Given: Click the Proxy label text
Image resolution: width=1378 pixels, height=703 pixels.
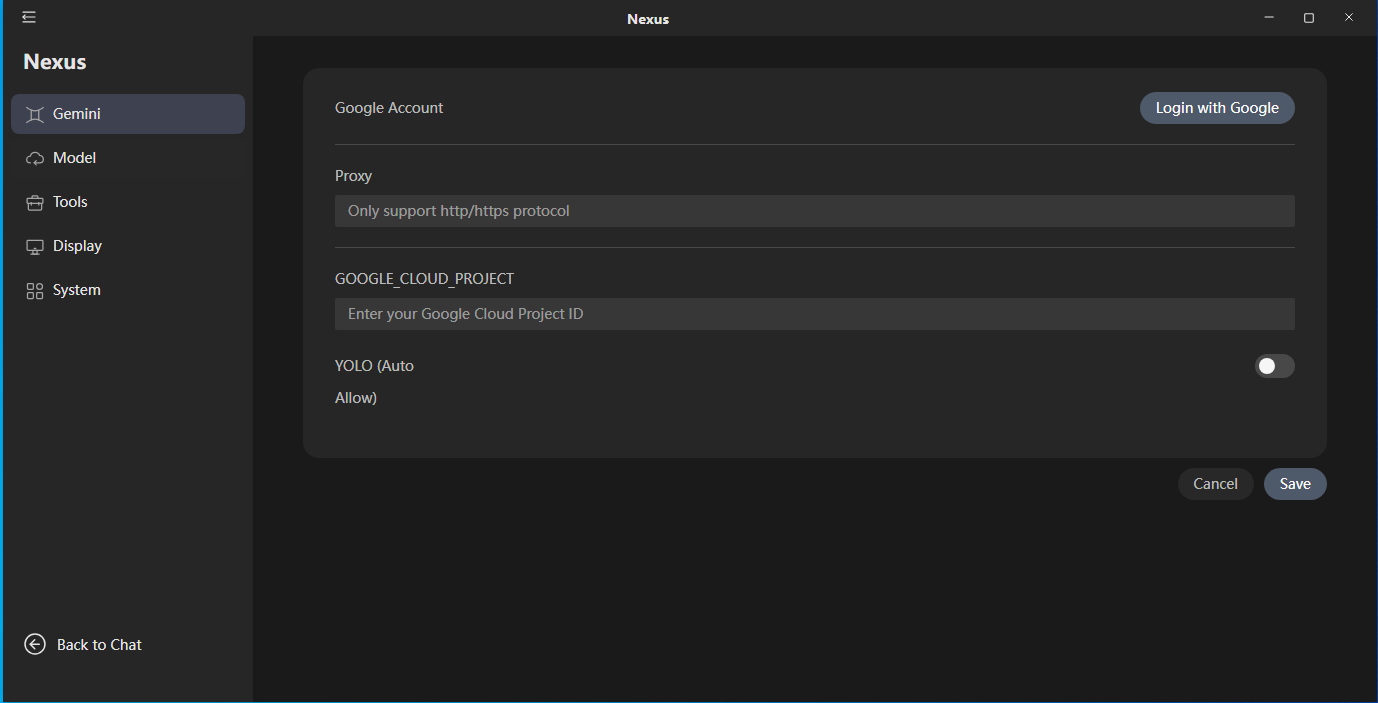Looking at the screenshot, I should 353,176.
